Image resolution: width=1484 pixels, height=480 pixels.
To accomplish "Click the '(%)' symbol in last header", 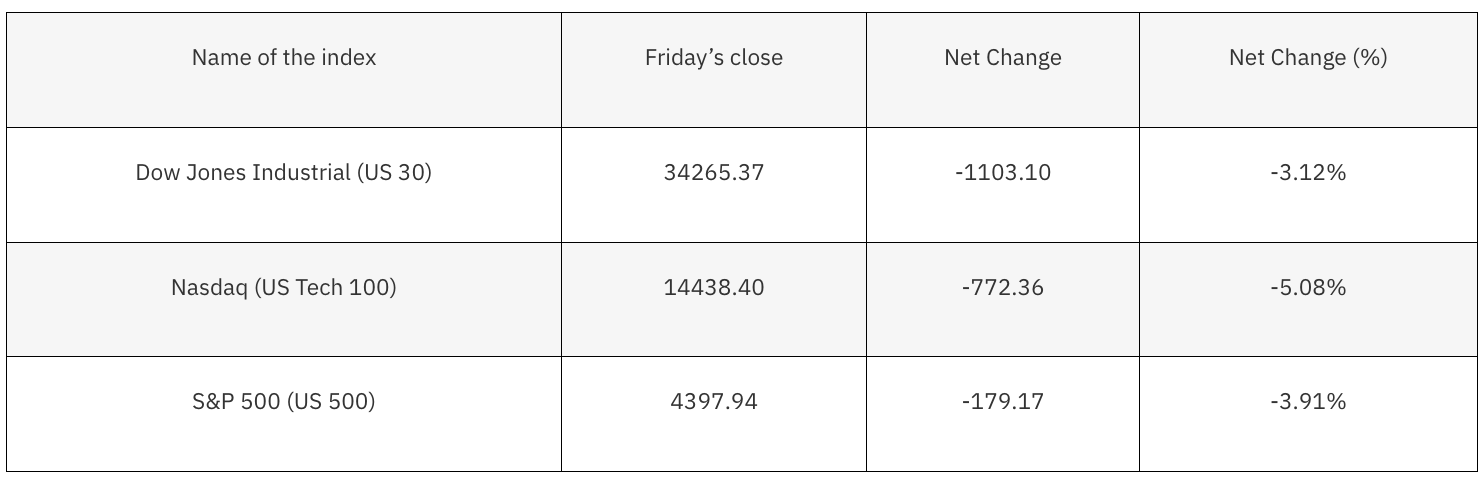I will tap(1370, 58).
